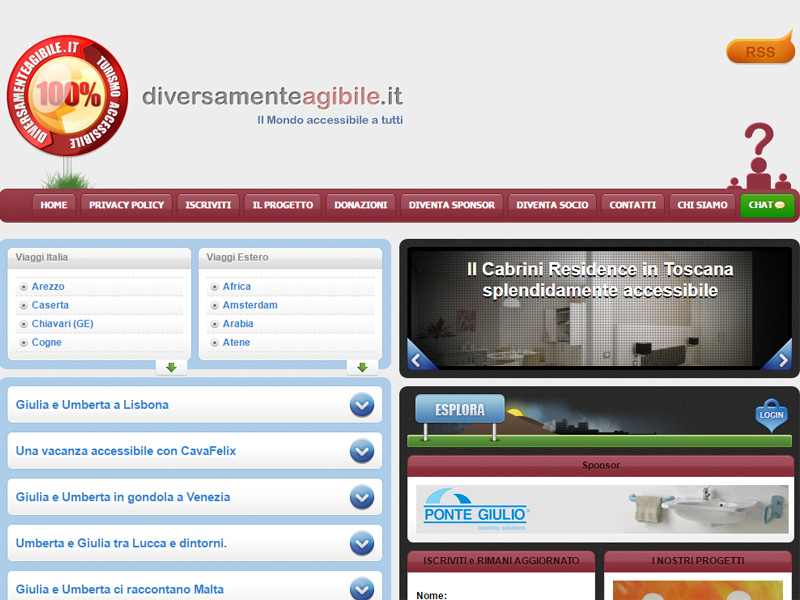Select the bullet next to Arezzo
This screenshot has height=600, width=800.
tap(22, 286)
